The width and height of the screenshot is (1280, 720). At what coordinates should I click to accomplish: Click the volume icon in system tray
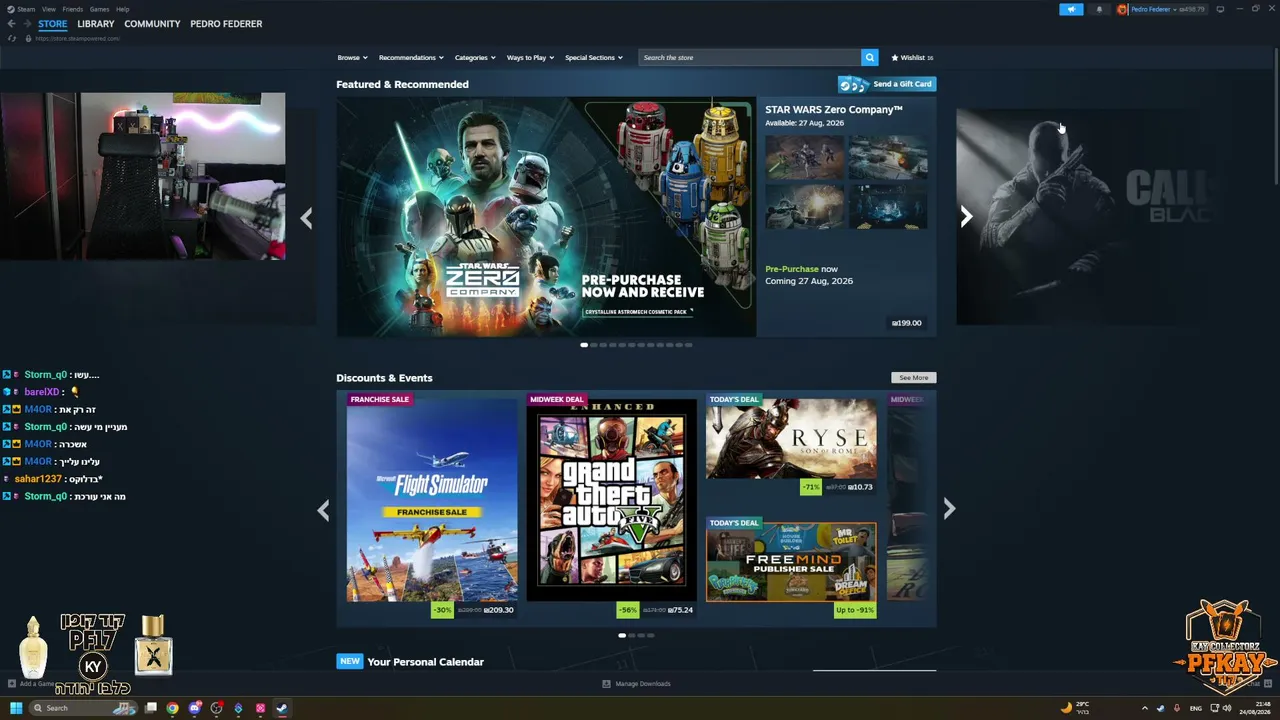pyautogui.click(x=1227, y=708)
